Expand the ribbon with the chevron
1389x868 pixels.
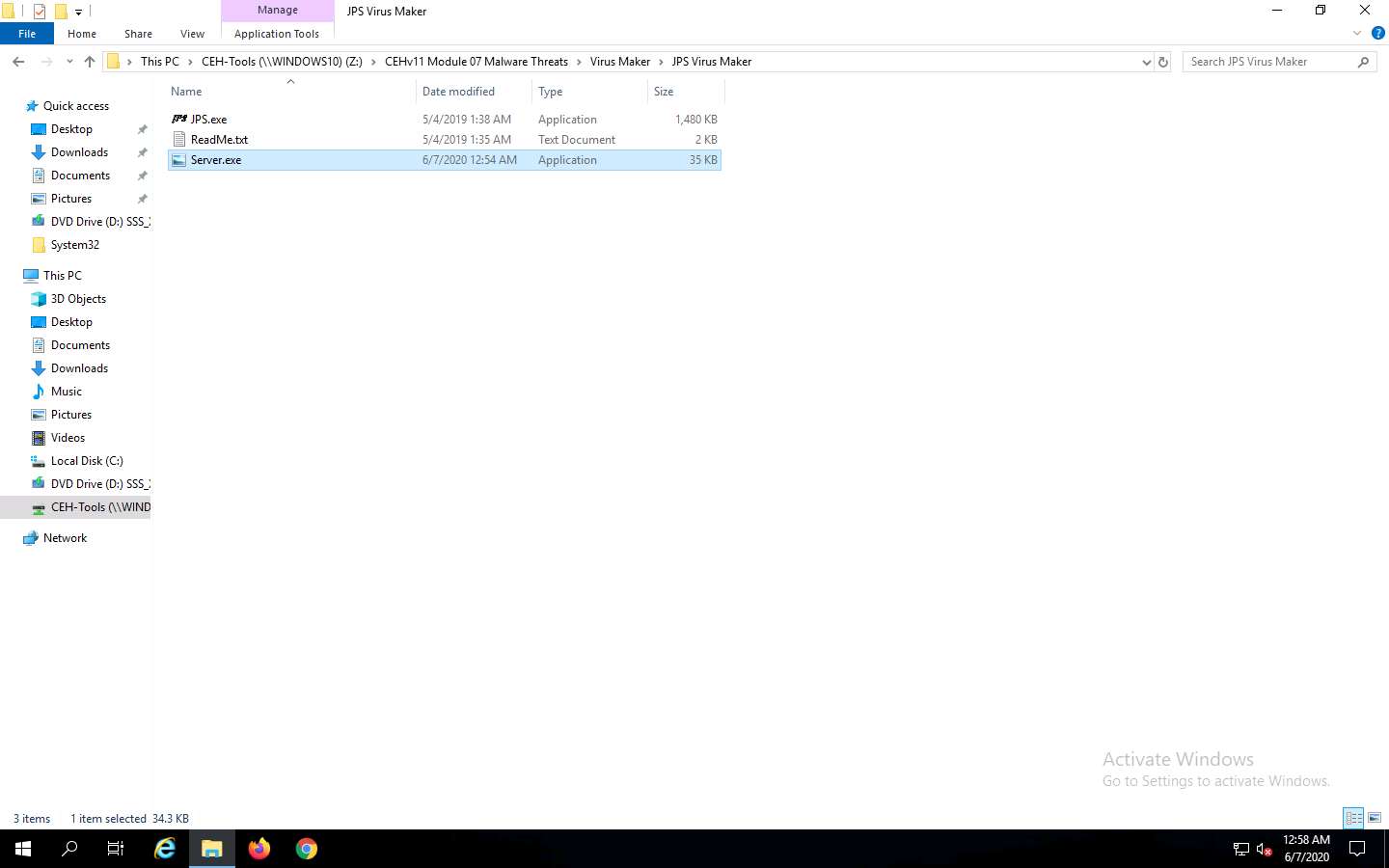coord(1357,33)
